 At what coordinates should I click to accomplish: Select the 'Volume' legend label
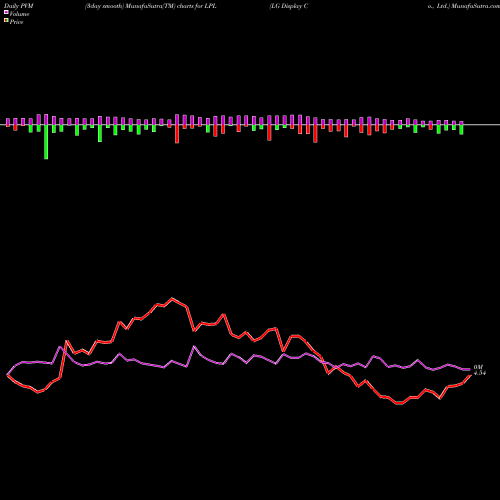tap(19, 14)
